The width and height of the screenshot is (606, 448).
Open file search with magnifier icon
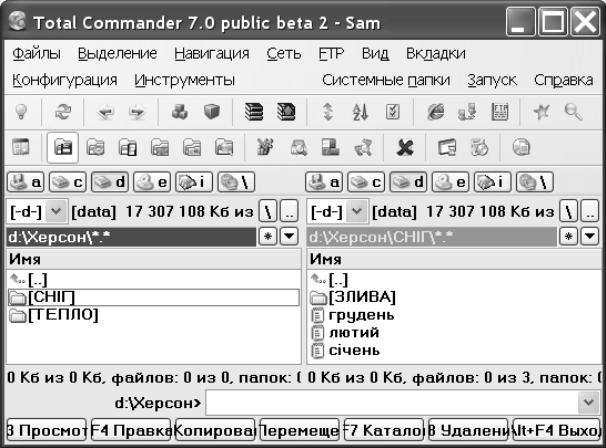pos(574,112)
